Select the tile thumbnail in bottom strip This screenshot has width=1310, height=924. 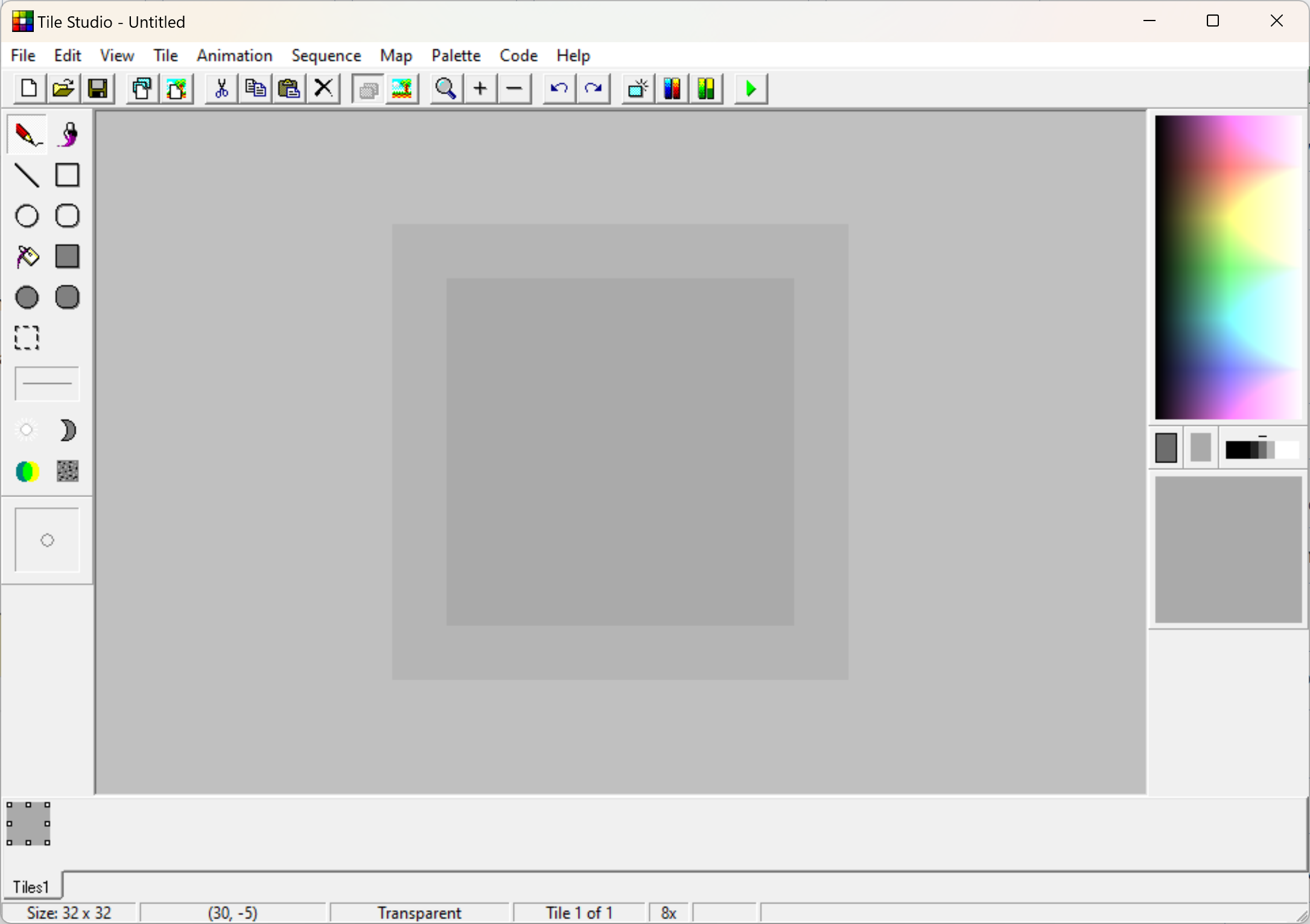click(x=28, y=824)
